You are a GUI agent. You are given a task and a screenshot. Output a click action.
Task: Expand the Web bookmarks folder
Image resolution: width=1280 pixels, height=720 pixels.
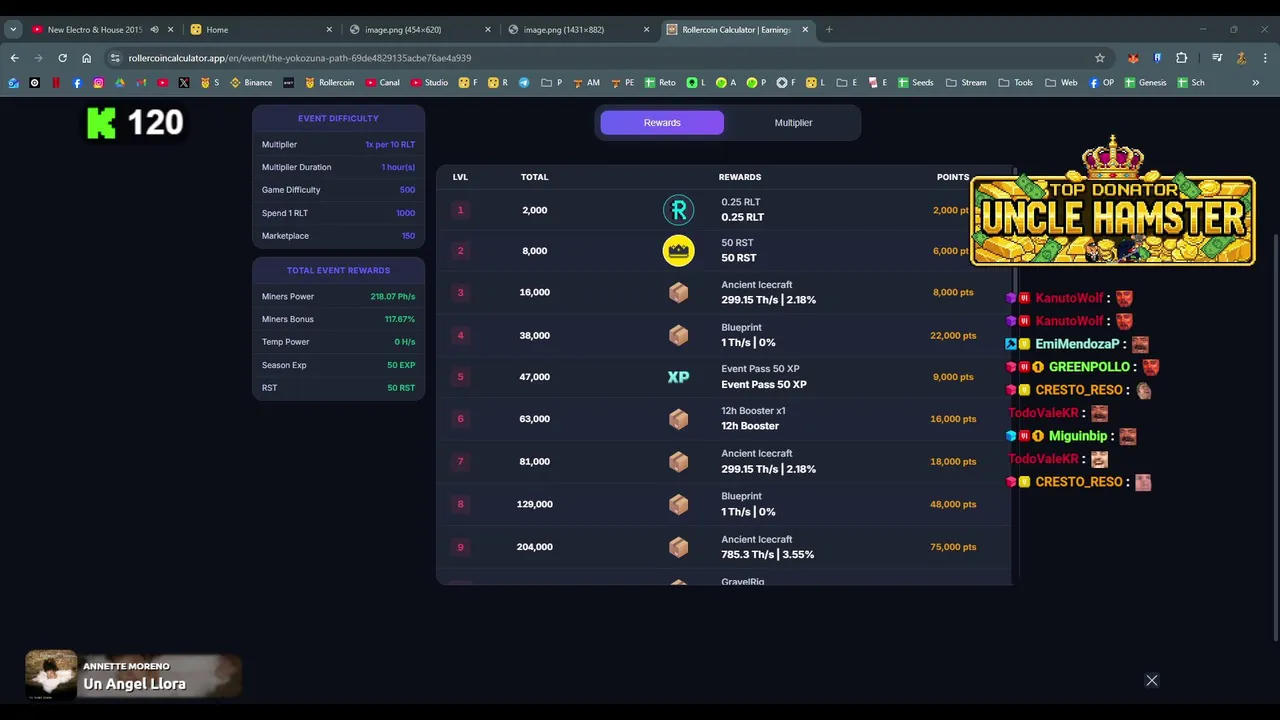pyautogui.click(x=1061, y=83)
